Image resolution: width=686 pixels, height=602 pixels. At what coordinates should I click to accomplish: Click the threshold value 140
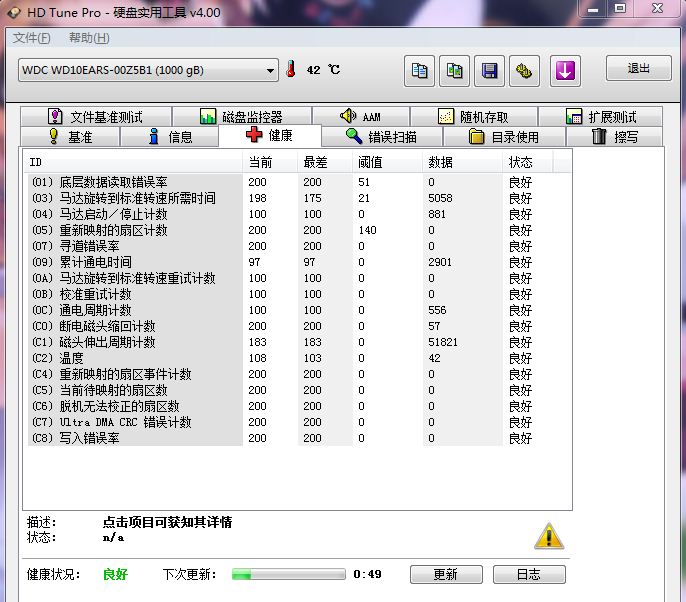367,230
